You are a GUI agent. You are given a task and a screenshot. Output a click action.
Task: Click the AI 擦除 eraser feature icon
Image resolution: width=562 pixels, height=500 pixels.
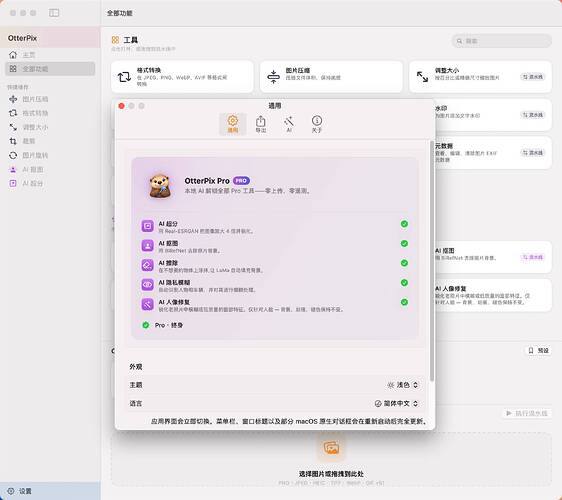[x=147, y=265]
